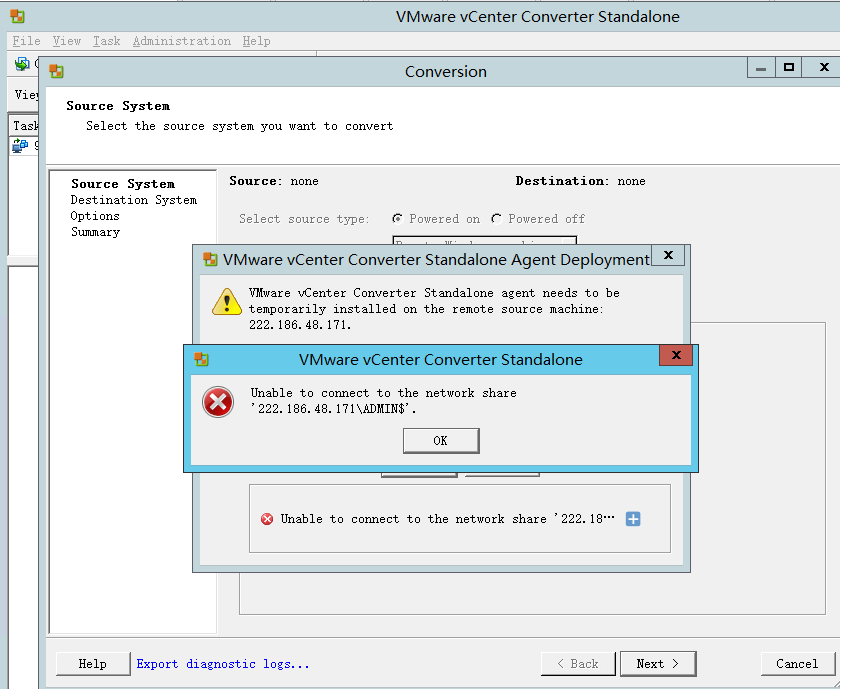This screenshot has height=689, width=841.
Task: Select Source System wizard step
Action: 123,184
